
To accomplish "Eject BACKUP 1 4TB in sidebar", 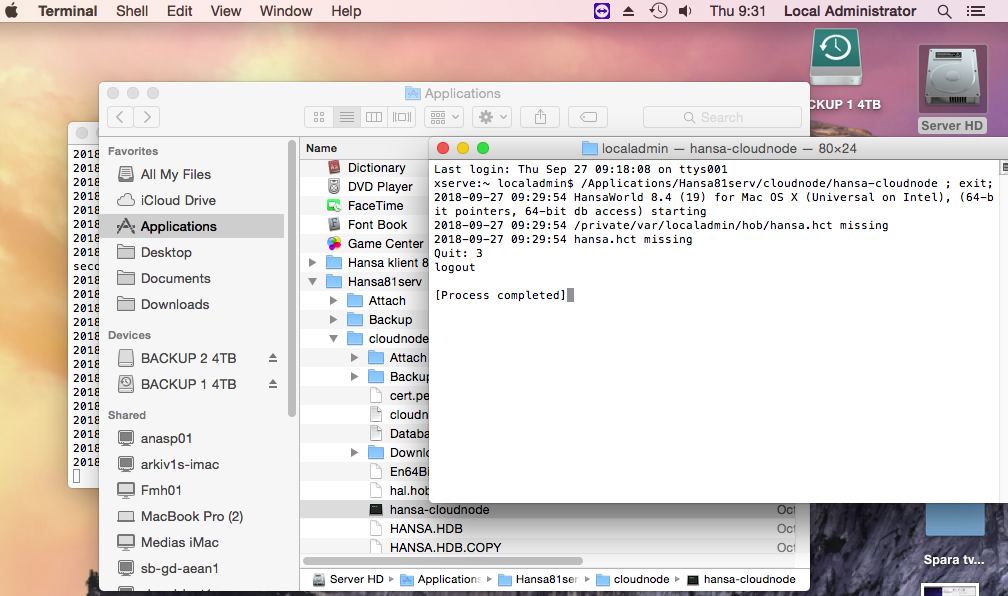I will [273, 384].
